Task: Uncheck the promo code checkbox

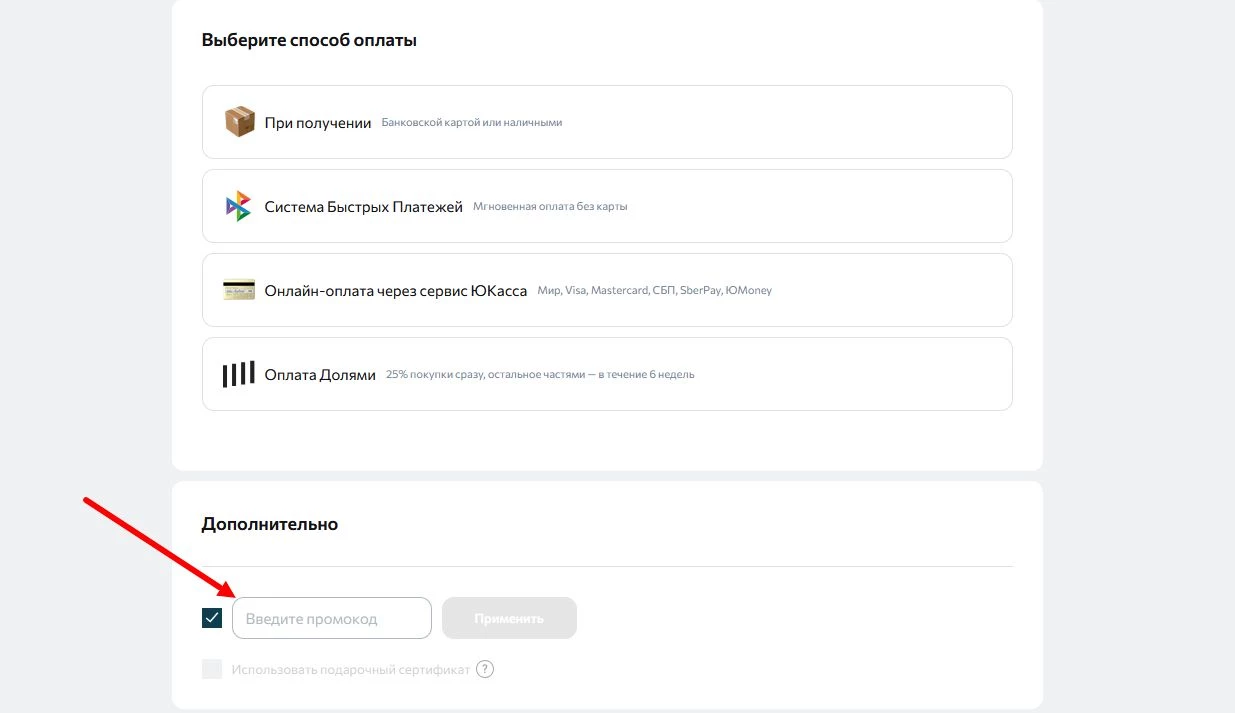Action: (x=212, y=618)
